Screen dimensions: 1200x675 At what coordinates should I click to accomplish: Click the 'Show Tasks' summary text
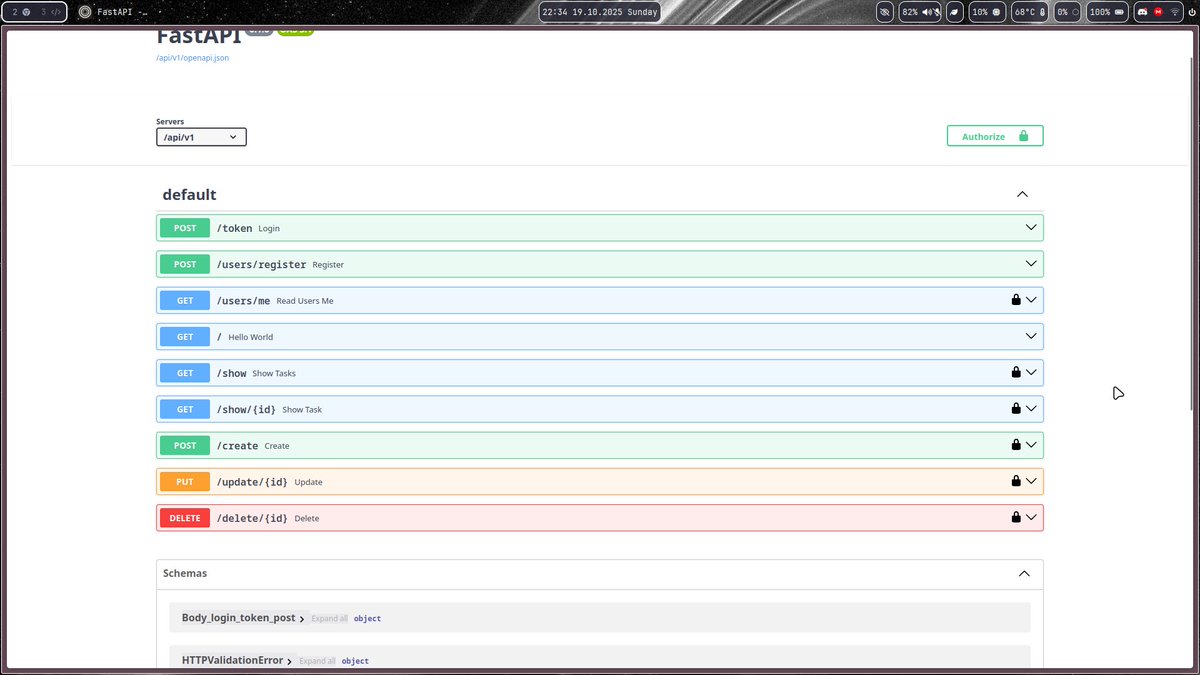click(x=274, y=373)
